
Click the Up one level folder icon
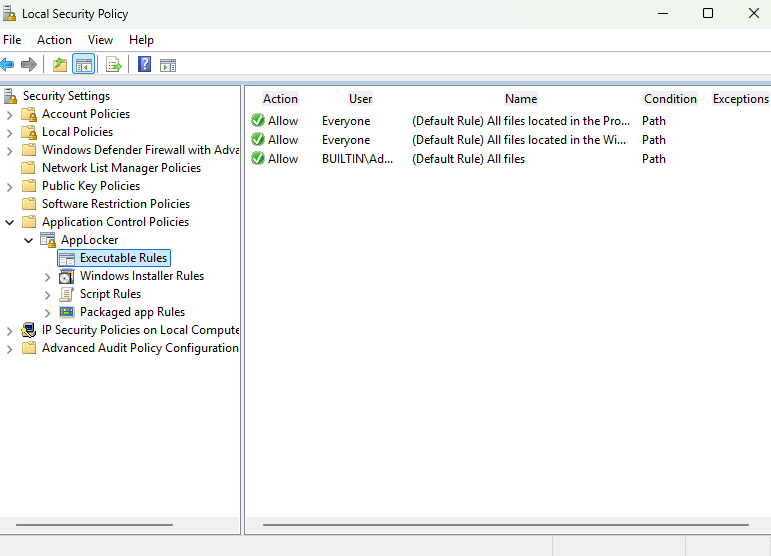tap(60, 65)
